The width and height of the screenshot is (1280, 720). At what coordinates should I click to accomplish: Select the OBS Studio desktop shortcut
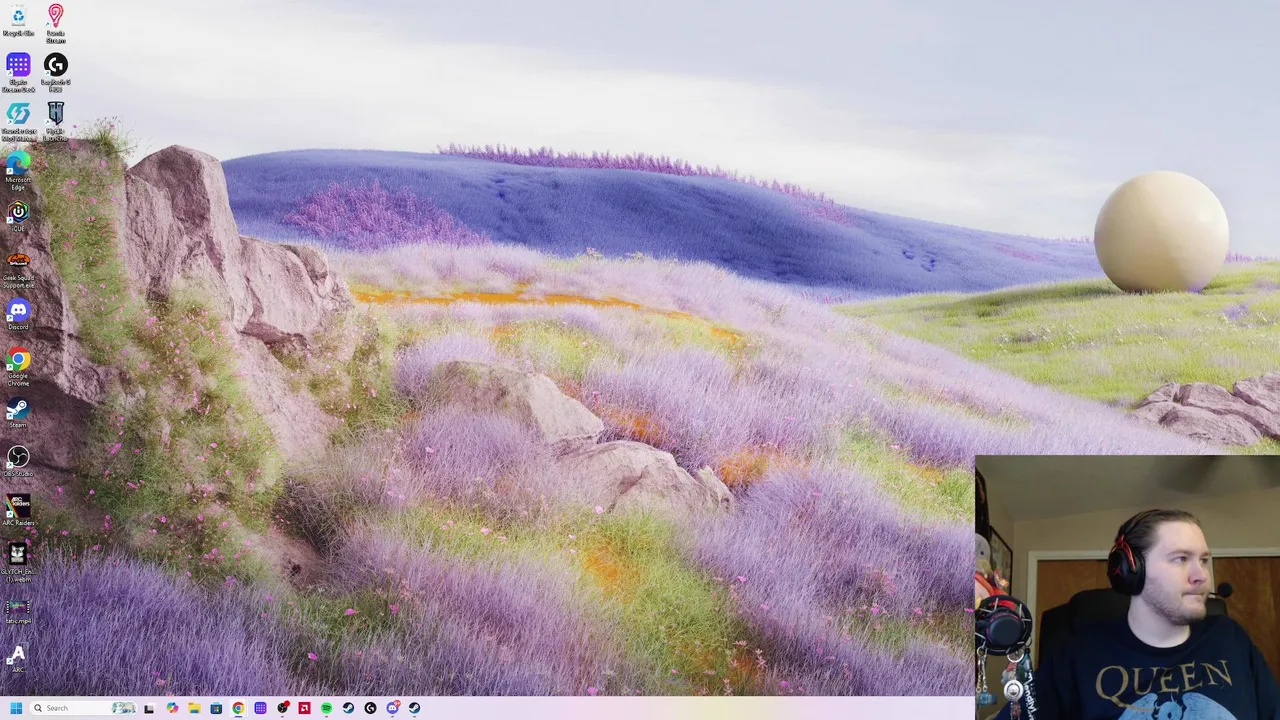pos(18,462)
